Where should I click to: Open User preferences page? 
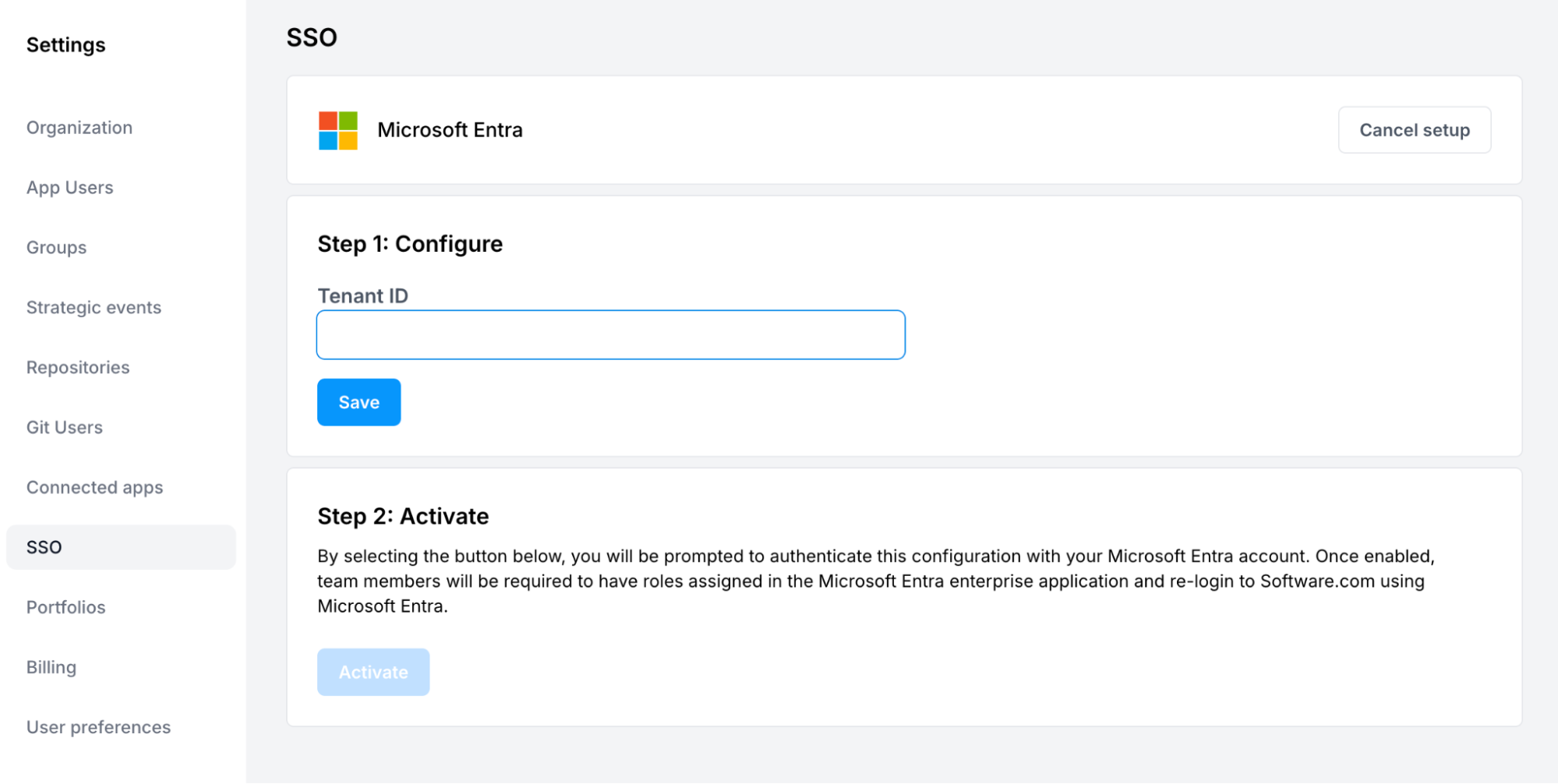tap(98, 727)
